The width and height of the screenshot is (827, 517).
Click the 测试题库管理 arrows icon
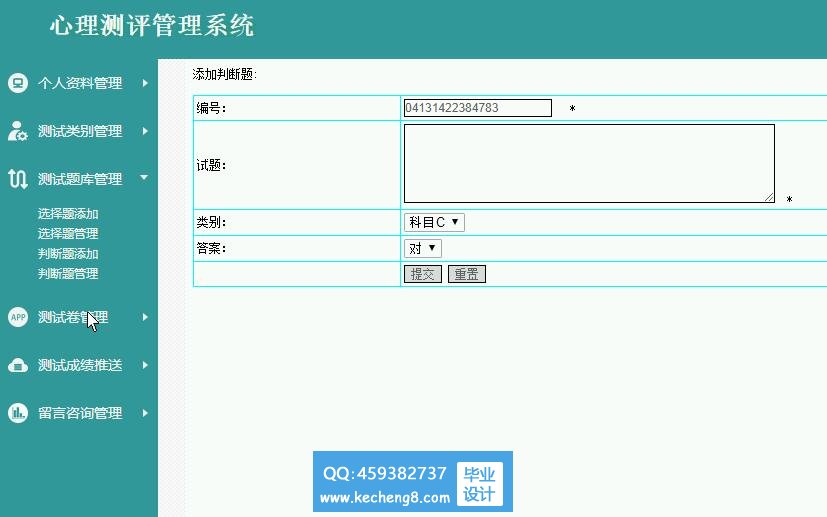click(17, 179)
